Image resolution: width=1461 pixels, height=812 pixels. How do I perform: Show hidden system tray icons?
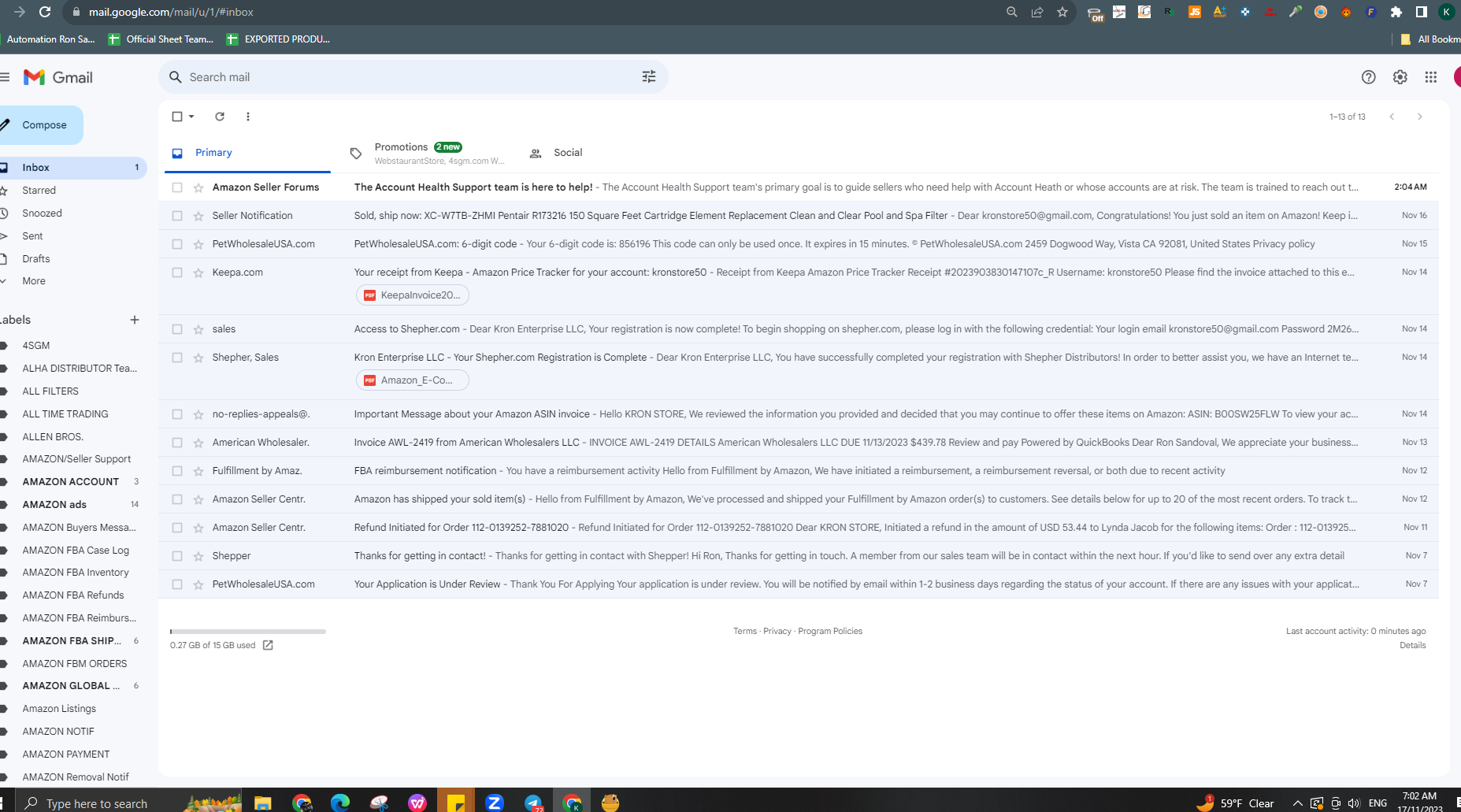click(1297, 803)
